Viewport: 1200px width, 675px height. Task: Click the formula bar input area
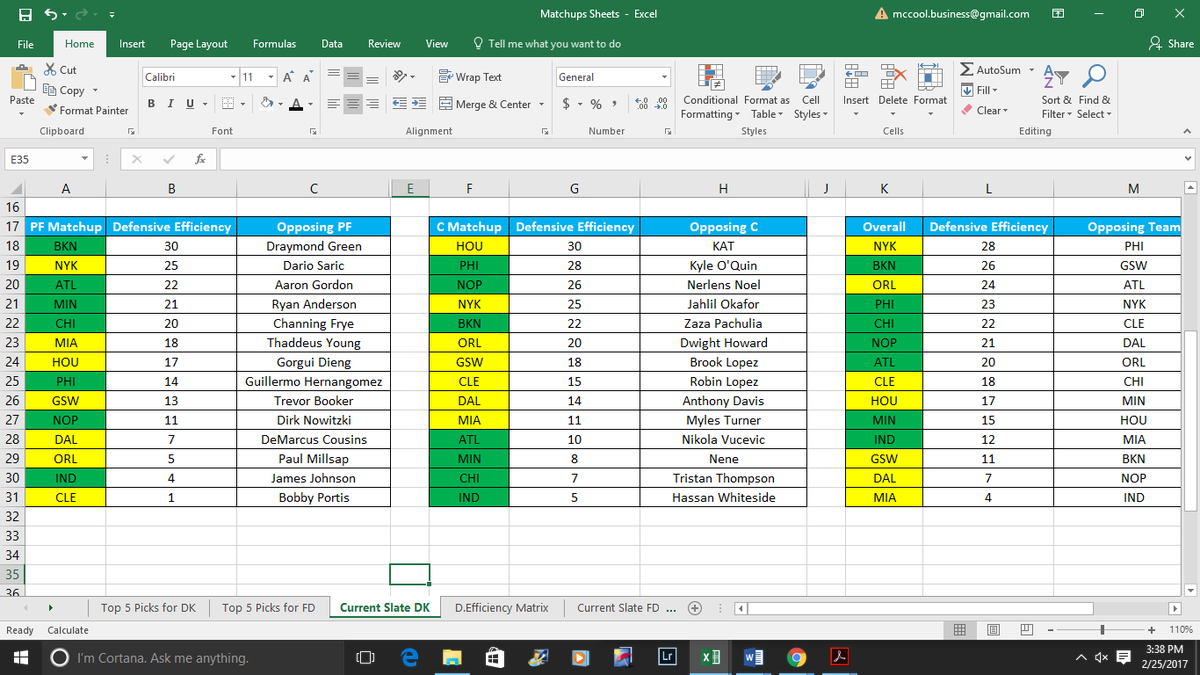700,159
